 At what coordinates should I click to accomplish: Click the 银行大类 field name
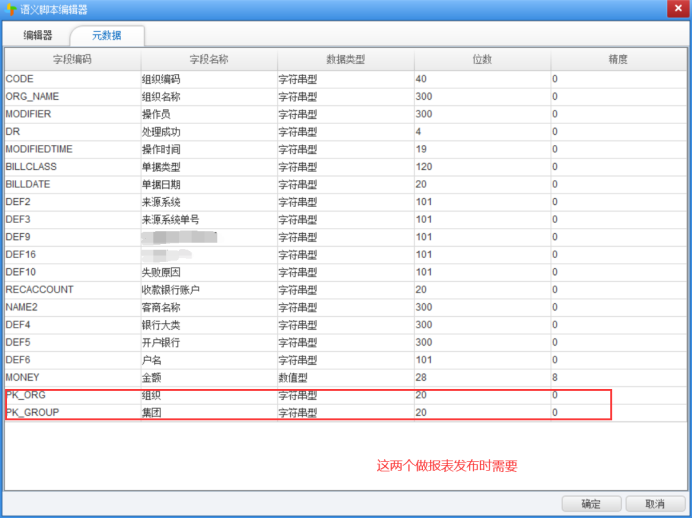[161, 325]
